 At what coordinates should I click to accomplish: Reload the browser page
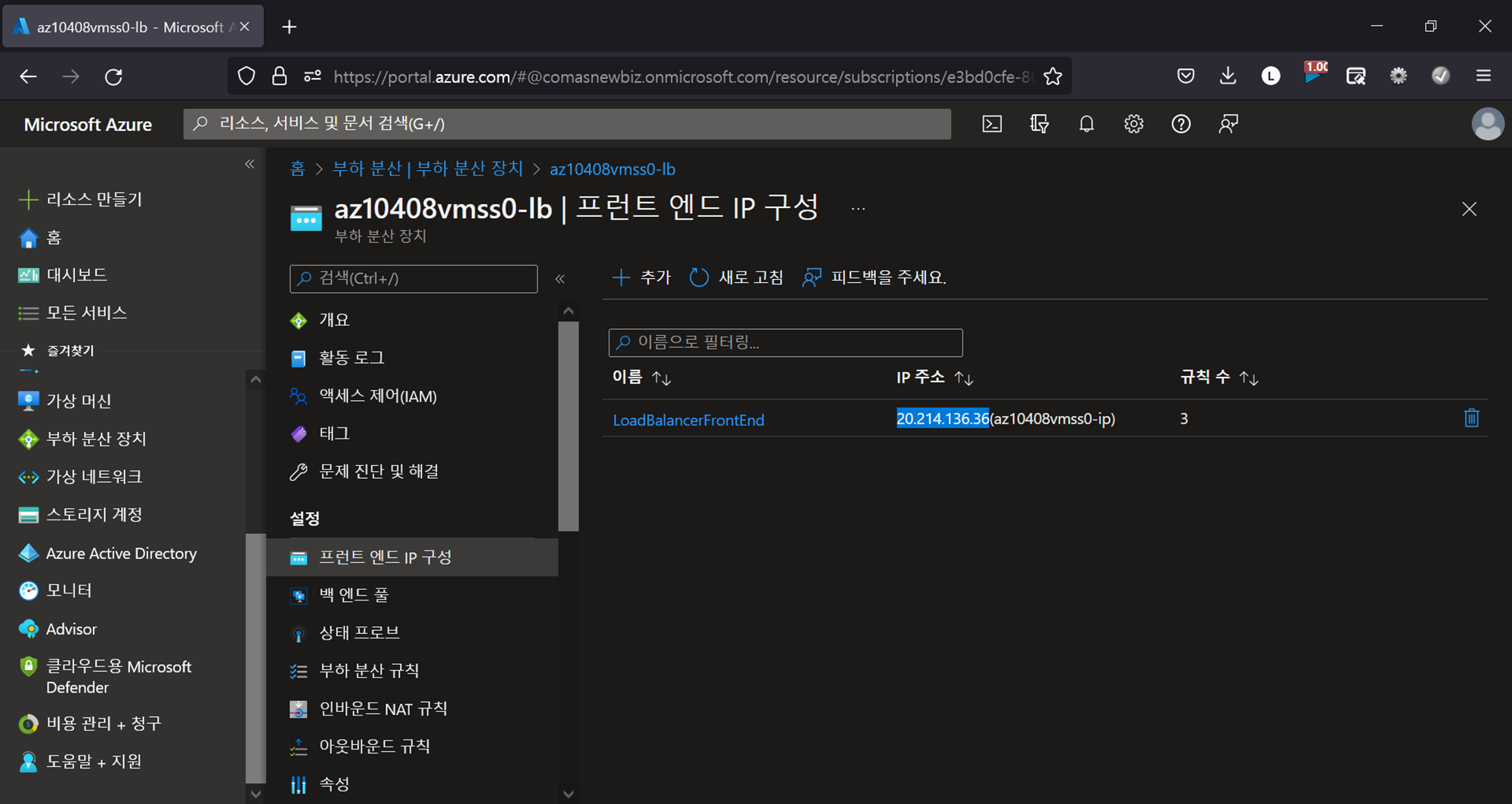(x=113, y=76)
